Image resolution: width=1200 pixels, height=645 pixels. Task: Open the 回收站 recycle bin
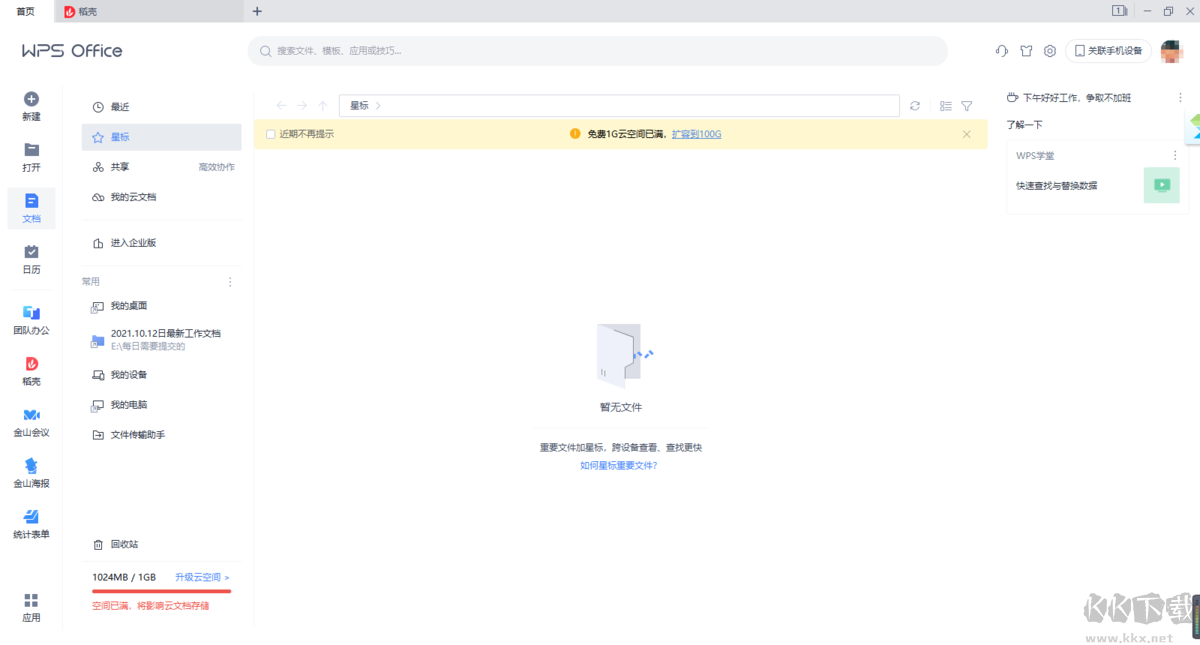(125, 544)
